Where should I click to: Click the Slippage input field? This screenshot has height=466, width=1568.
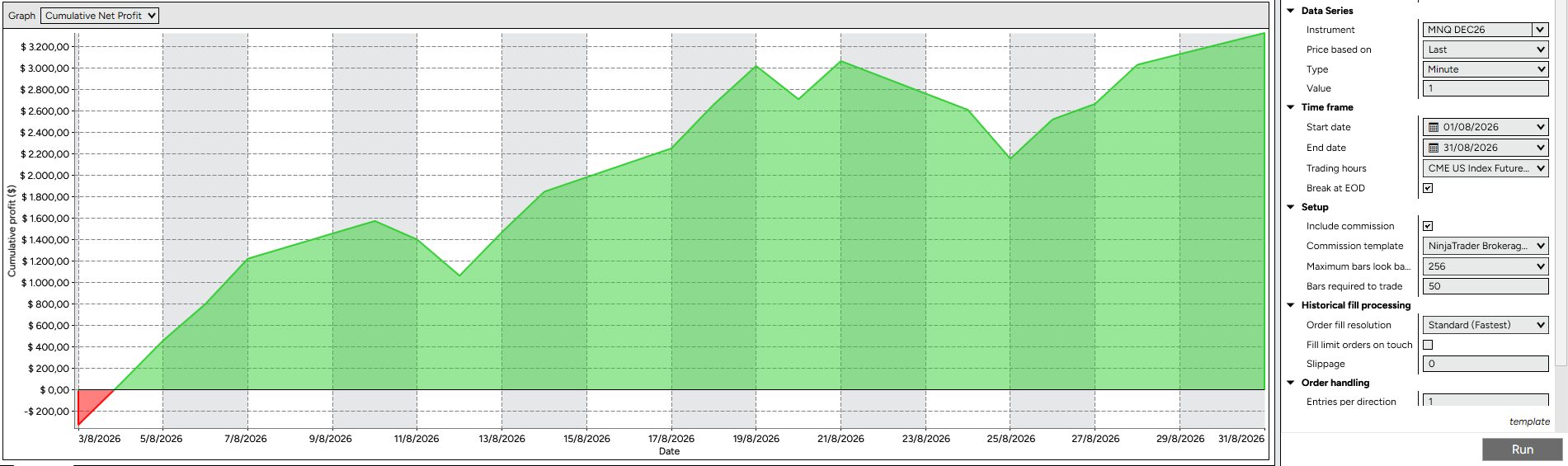[x=1486, y=364]
